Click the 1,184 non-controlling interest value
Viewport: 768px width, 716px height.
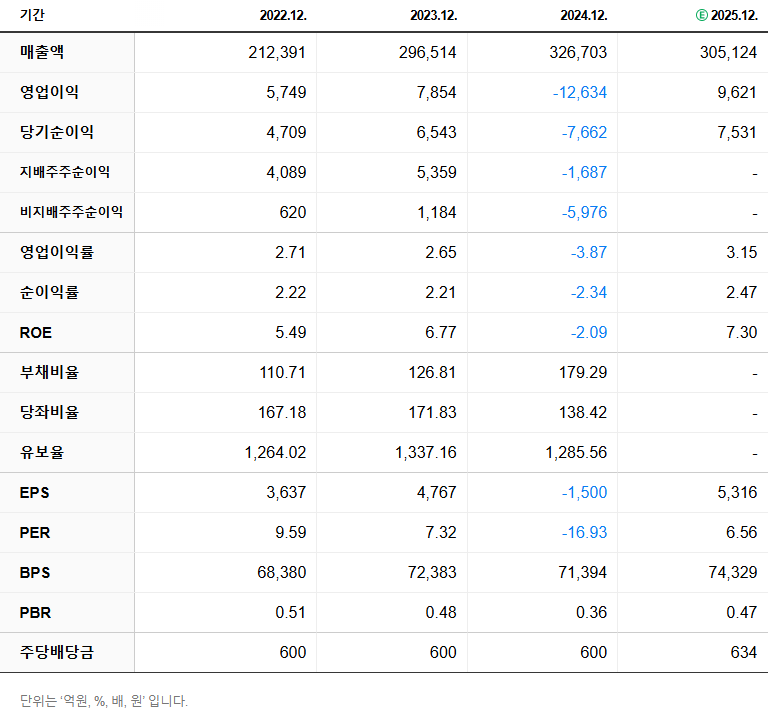pos(436,213)
